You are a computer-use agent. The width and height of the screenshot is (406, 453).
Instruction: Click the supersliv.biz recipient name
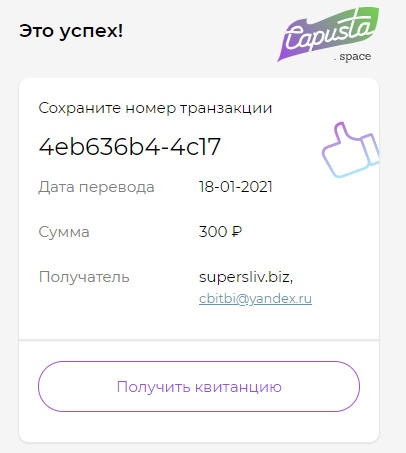pyautogui.click(x=246, y=277)
